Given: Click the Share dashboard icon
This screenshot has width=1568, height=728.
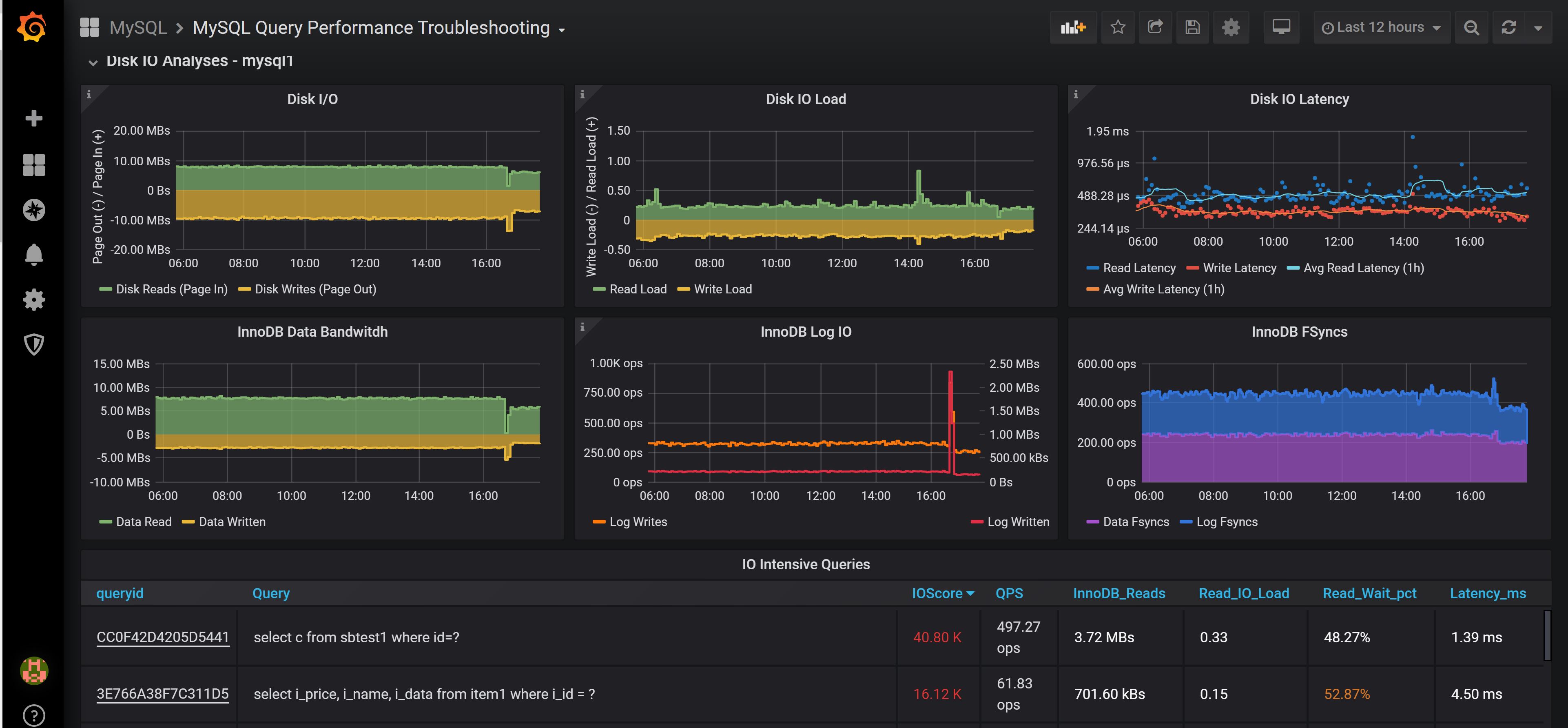Looking at the screenshot, I should pos(1155,27).
